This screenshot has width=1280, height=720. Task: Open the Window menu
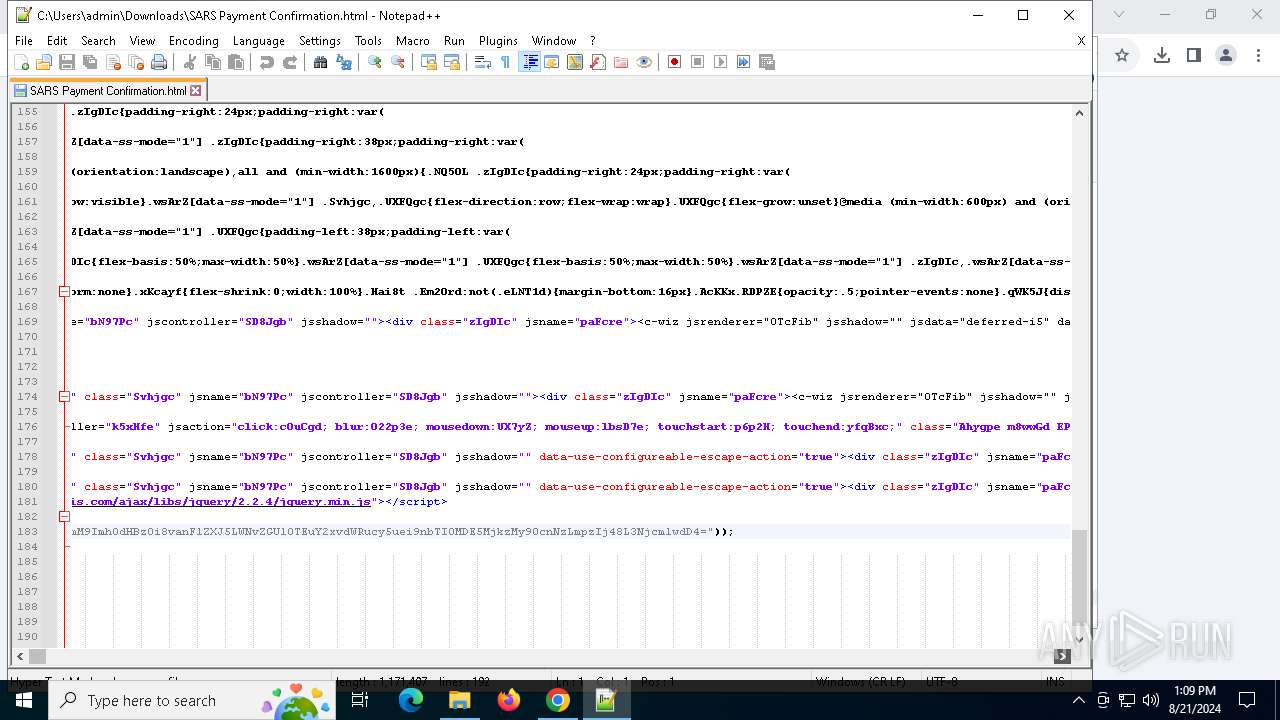pyautogui.click(x=554, y=41)
